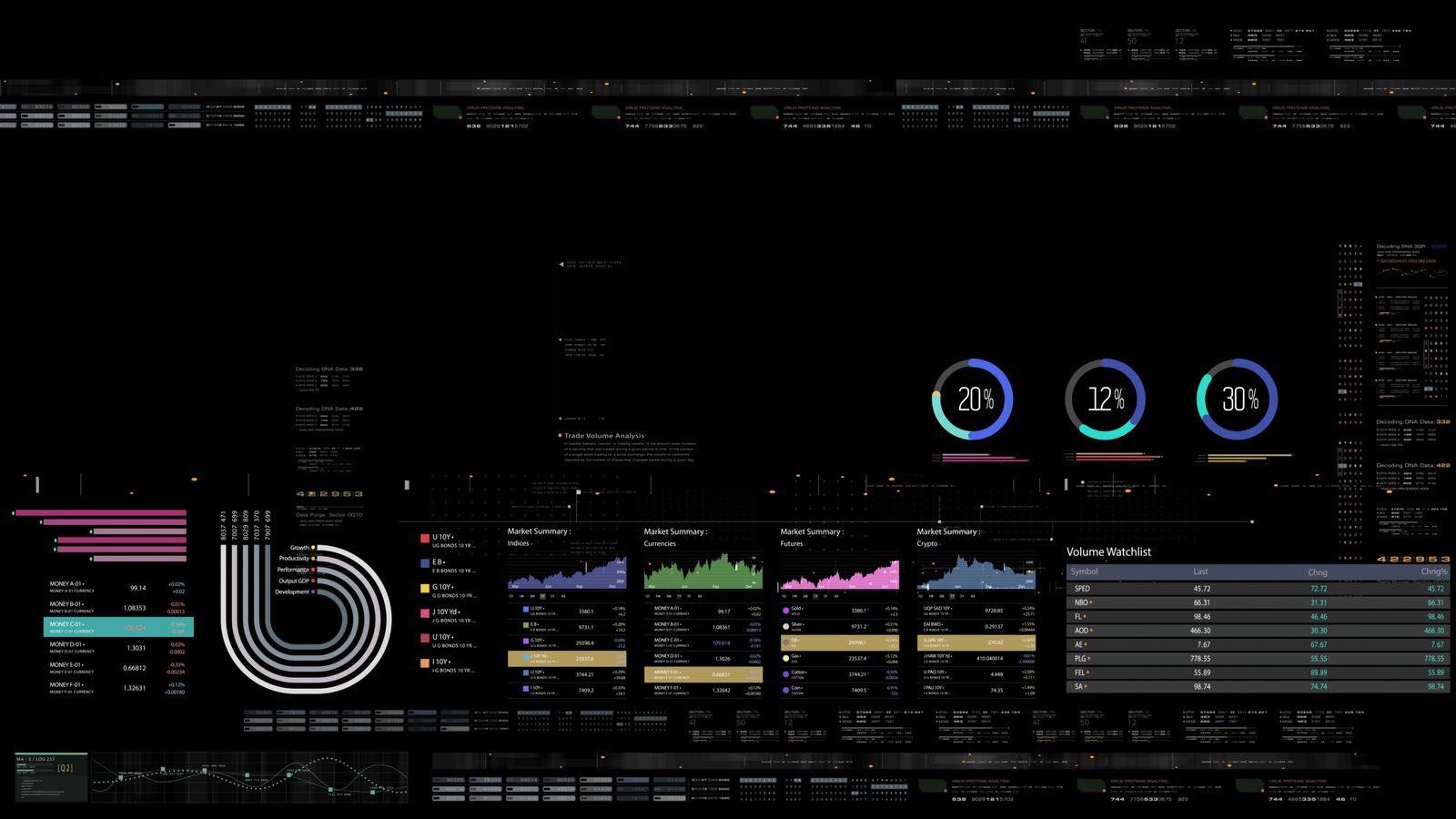Expand the Market Summary Futures selector
This screenshot has width=1456, height=819.
(x=794, y=544)
